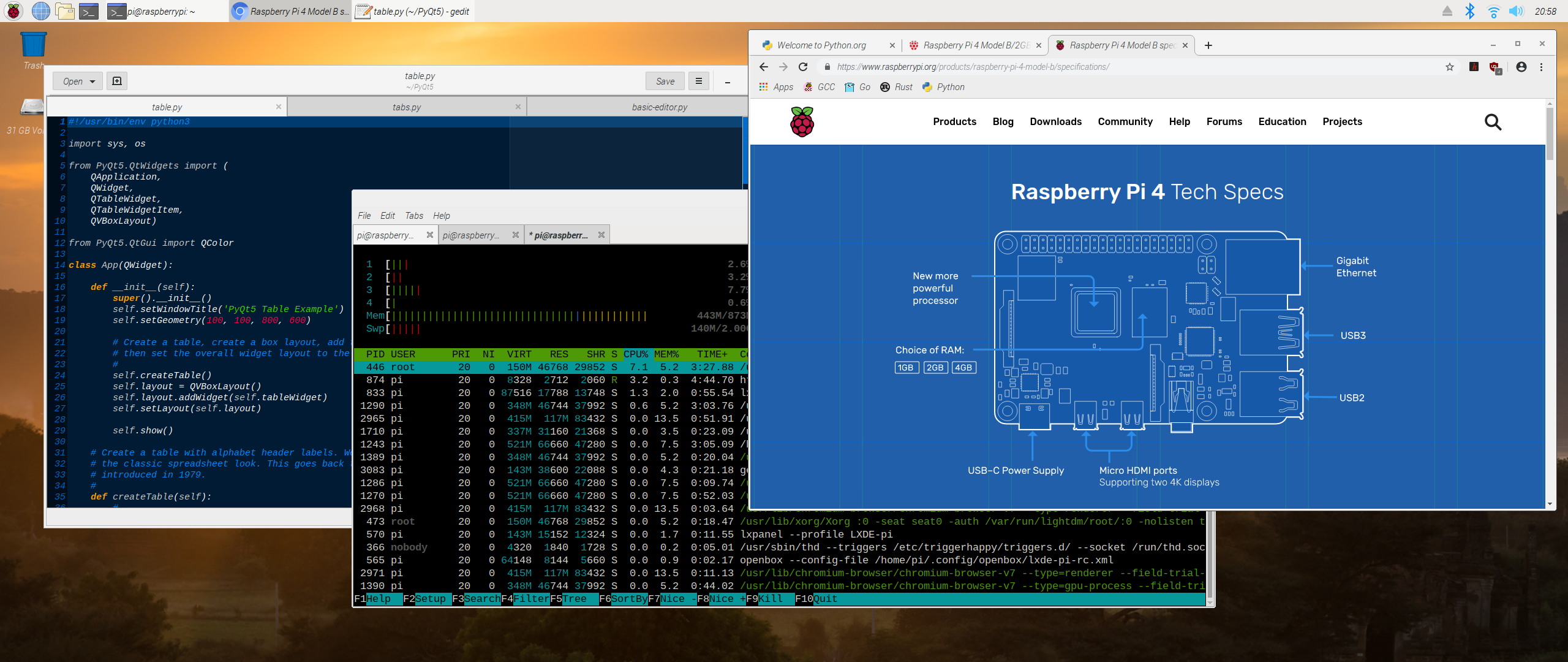
Task: Open the terminal Tabs menu
Action: click(x=414, y=216)
